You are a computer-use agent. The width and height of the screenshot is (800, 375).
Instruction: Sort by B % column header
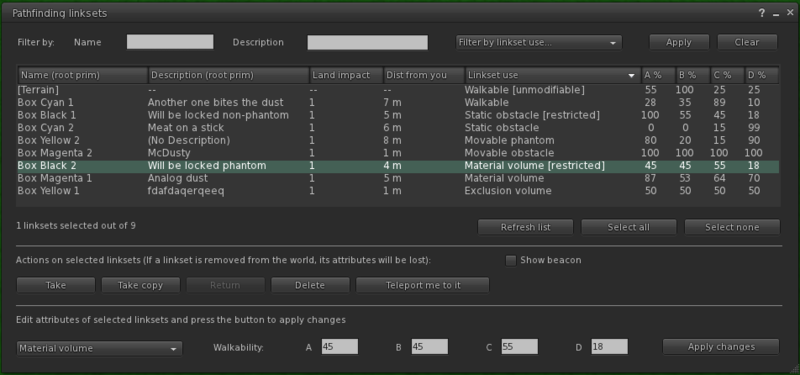tap(693, 75)
